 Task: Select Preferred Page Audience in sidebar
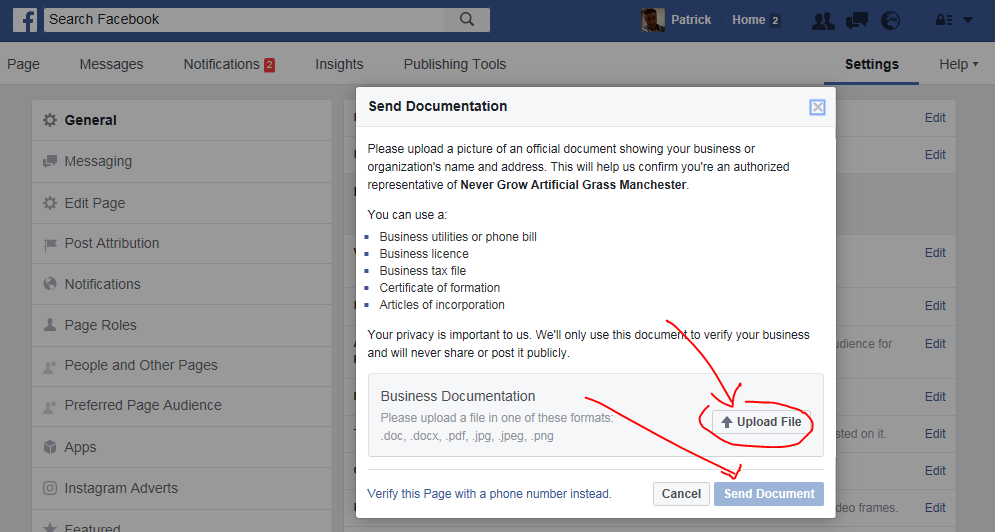pyautogui.click(x=182, y=405)
